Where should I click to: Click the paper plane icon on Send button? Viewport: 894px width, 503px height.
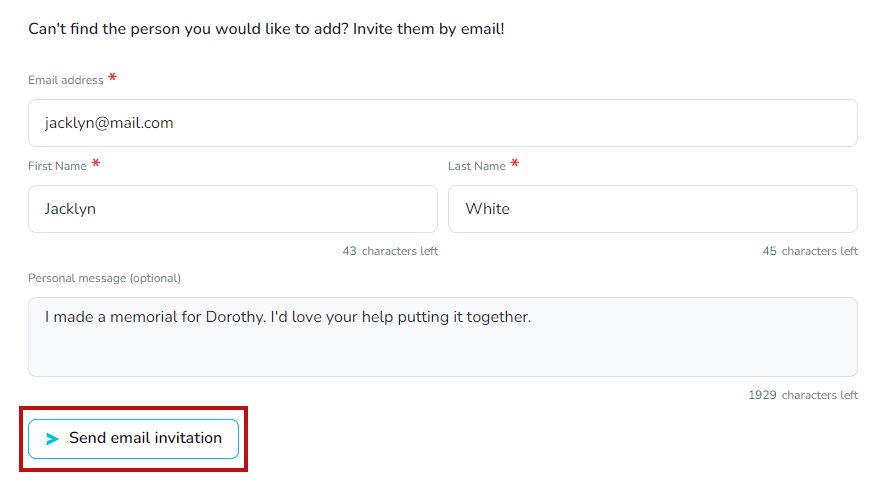[x=53, y=439]
